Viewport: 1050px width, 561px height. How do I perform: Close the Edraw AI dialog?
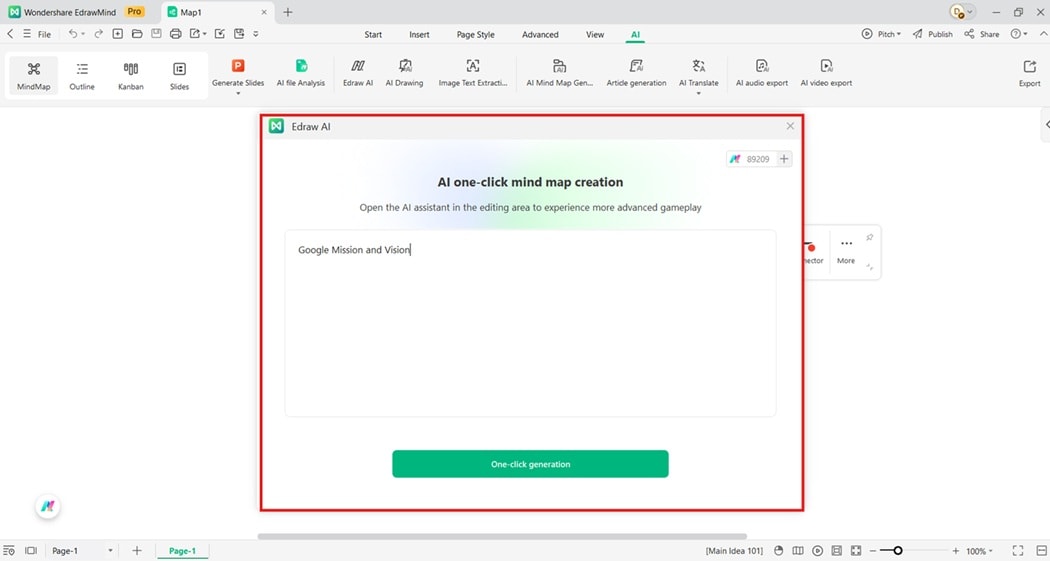coord(790,126)
